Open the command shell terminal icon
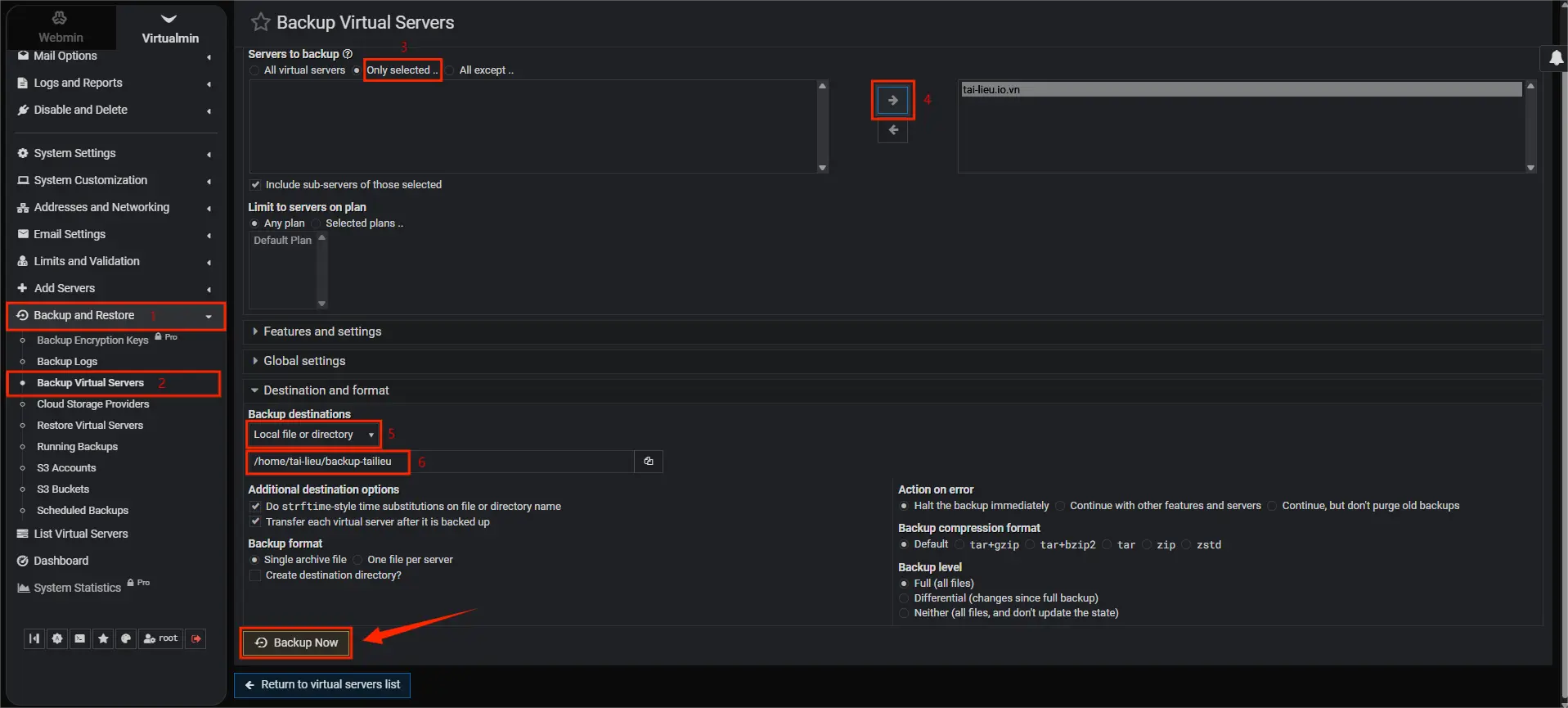Screen dimensions: 1568x708 (x=79, y=638)
